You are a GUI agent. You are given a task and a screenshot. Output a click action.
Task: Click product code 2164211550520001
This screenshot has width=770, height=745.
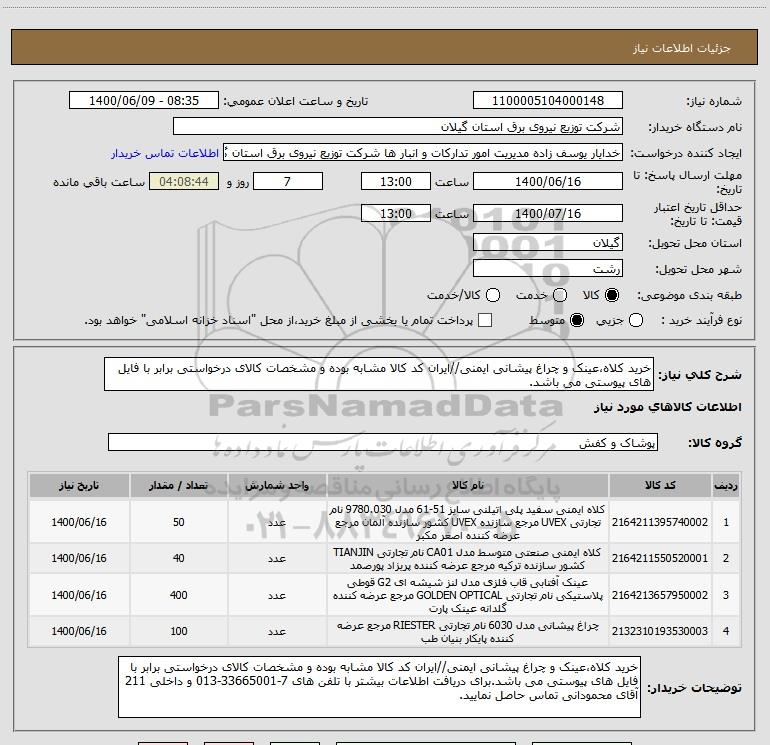coord(660,558)
